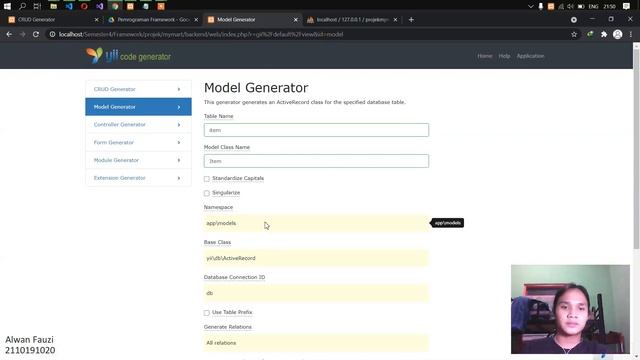640x360 pixels.
Task: Open Help in the top navigation
Action: [504, 56]
